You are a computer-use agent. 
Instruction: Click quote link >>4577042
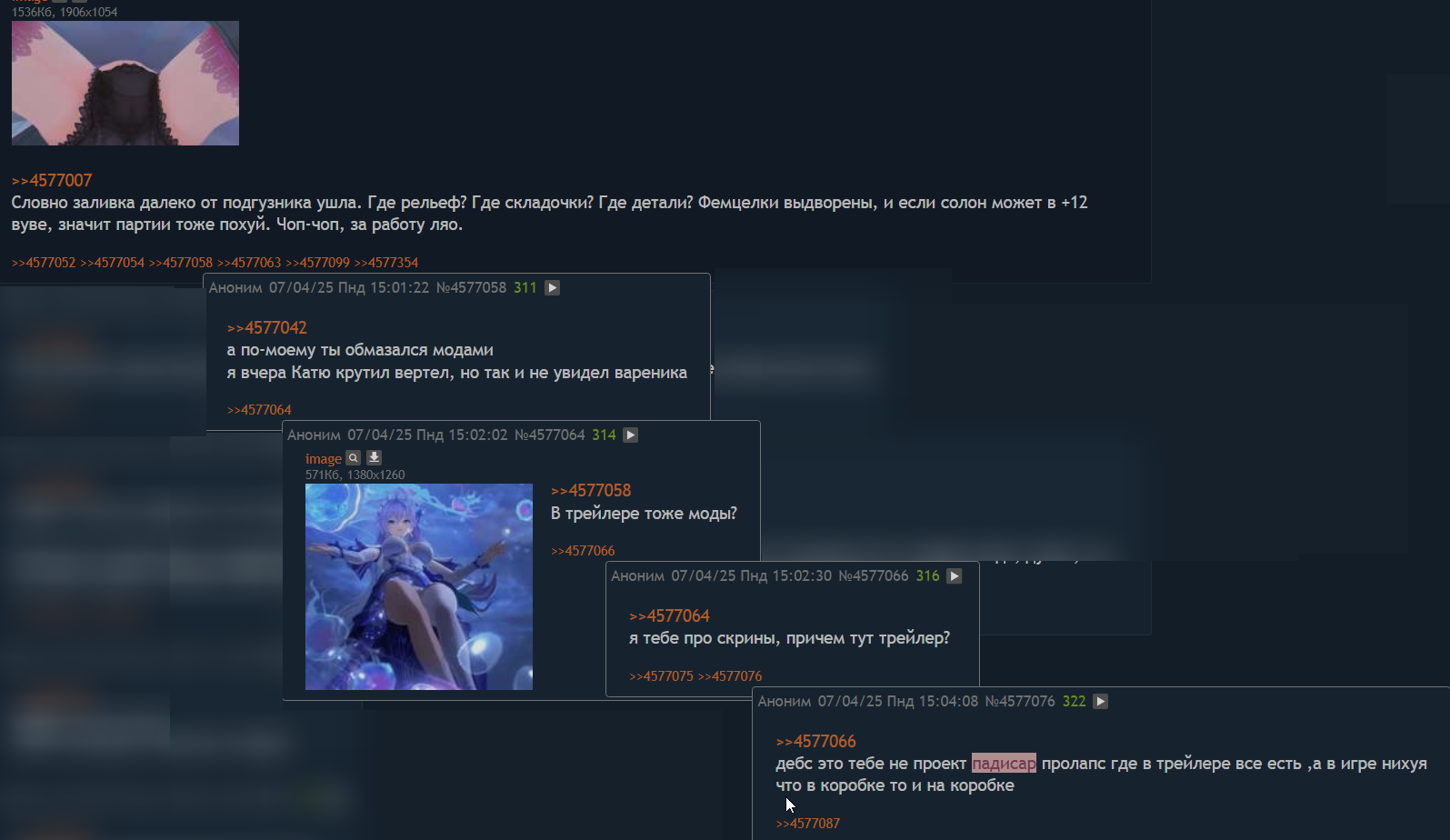[x=267, y=327]
